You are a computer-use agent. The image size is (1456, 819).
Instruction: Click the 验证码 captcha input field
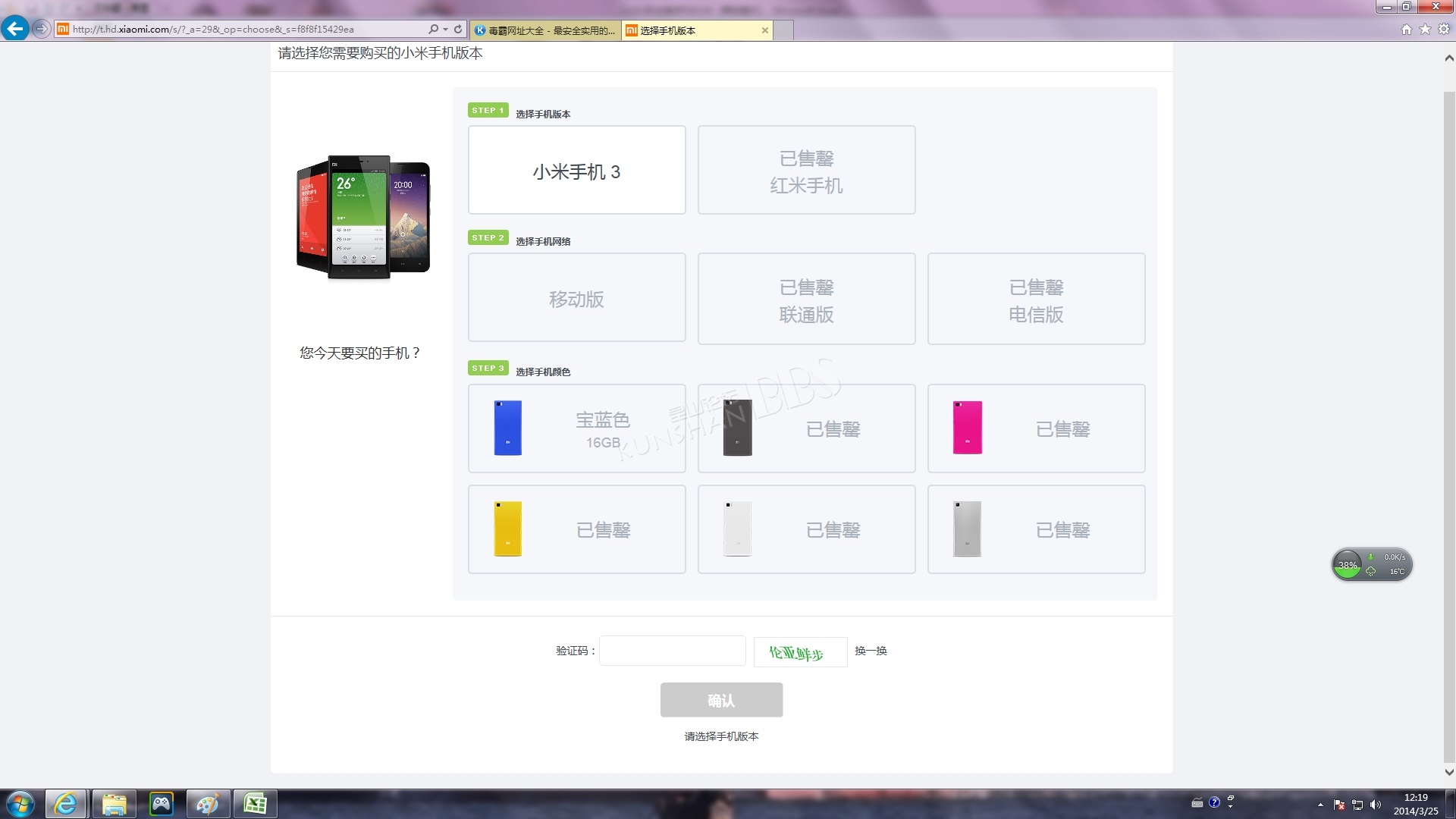pyautogui.click(x=672, y=651)
